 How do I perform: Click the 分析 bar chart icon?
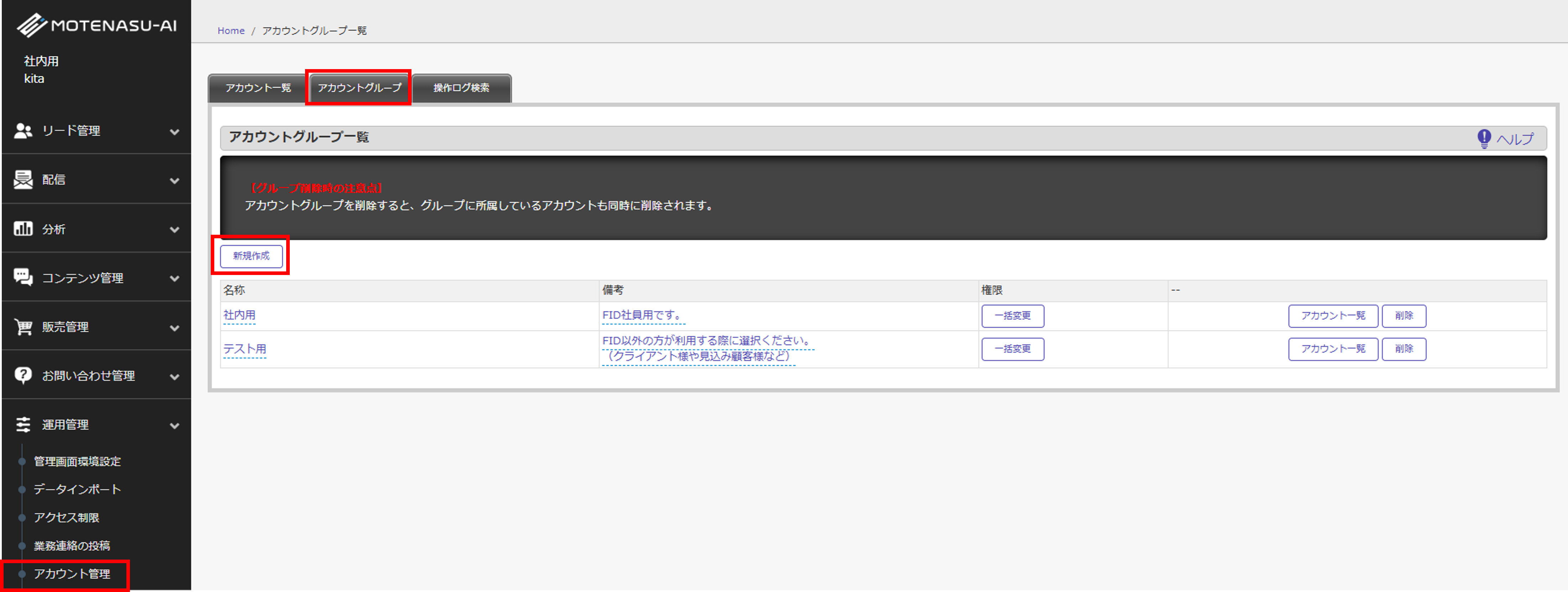pos(23,229)
